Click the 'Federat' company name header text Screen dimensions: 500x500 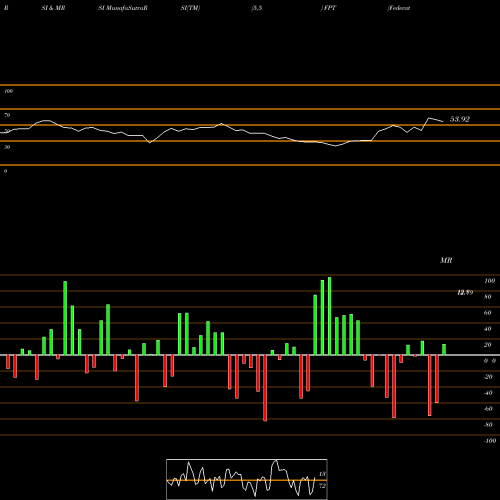point(399,8)
